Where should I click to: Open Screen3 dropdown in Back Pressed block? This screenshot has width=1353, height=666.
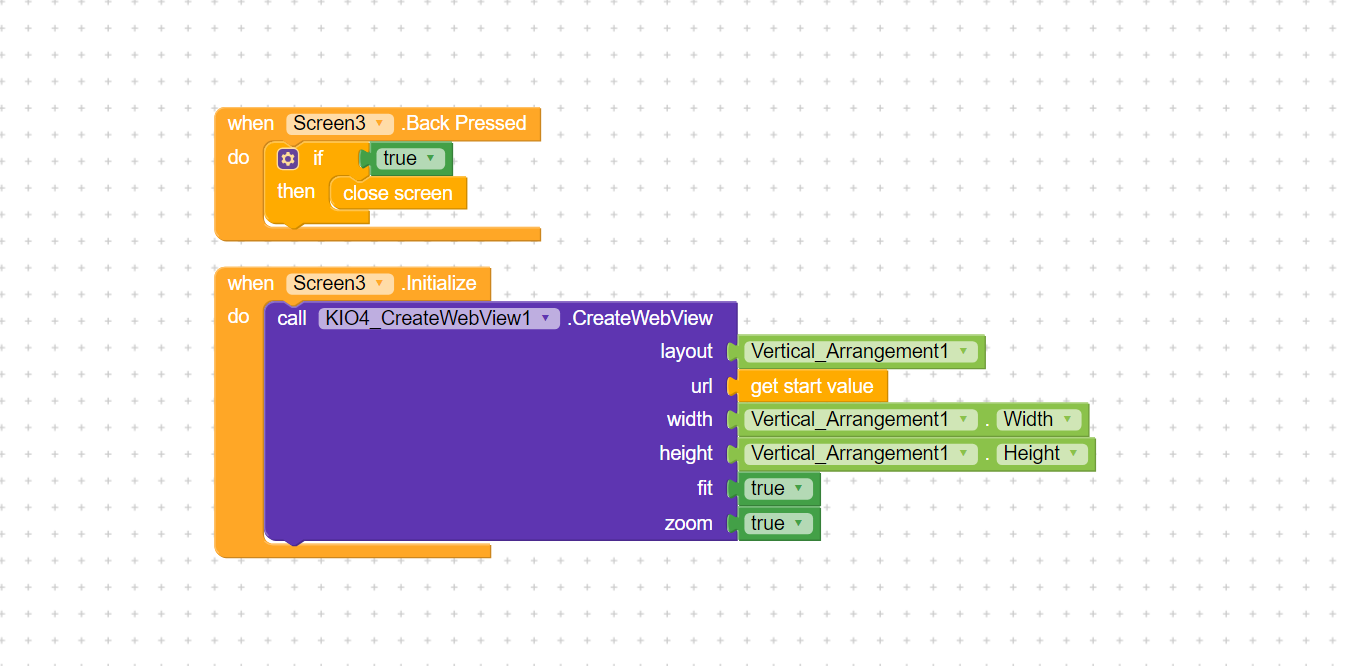(x=340, y=124)
